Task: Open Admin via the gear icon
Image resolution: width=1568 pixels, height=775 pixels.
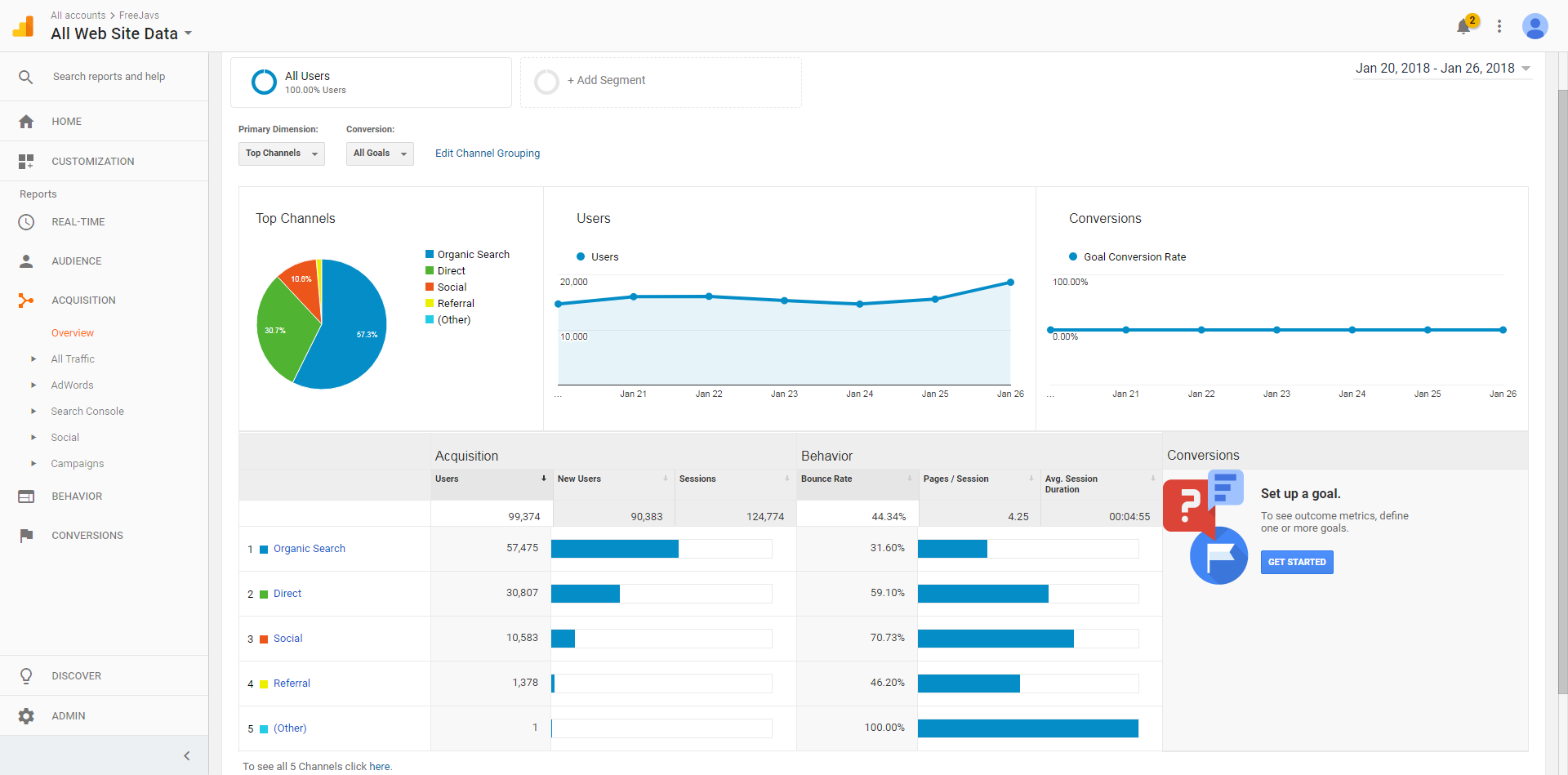Action: pyautogui.click(x=26, y=716)
